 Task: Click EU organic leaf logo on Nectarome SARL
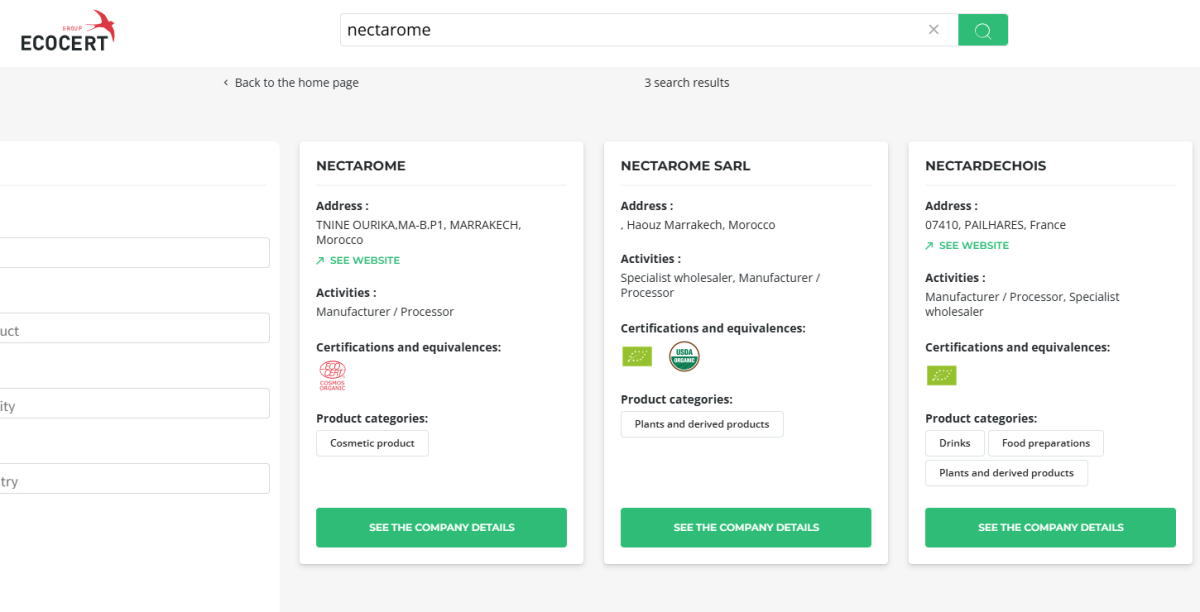coord(637,356)
